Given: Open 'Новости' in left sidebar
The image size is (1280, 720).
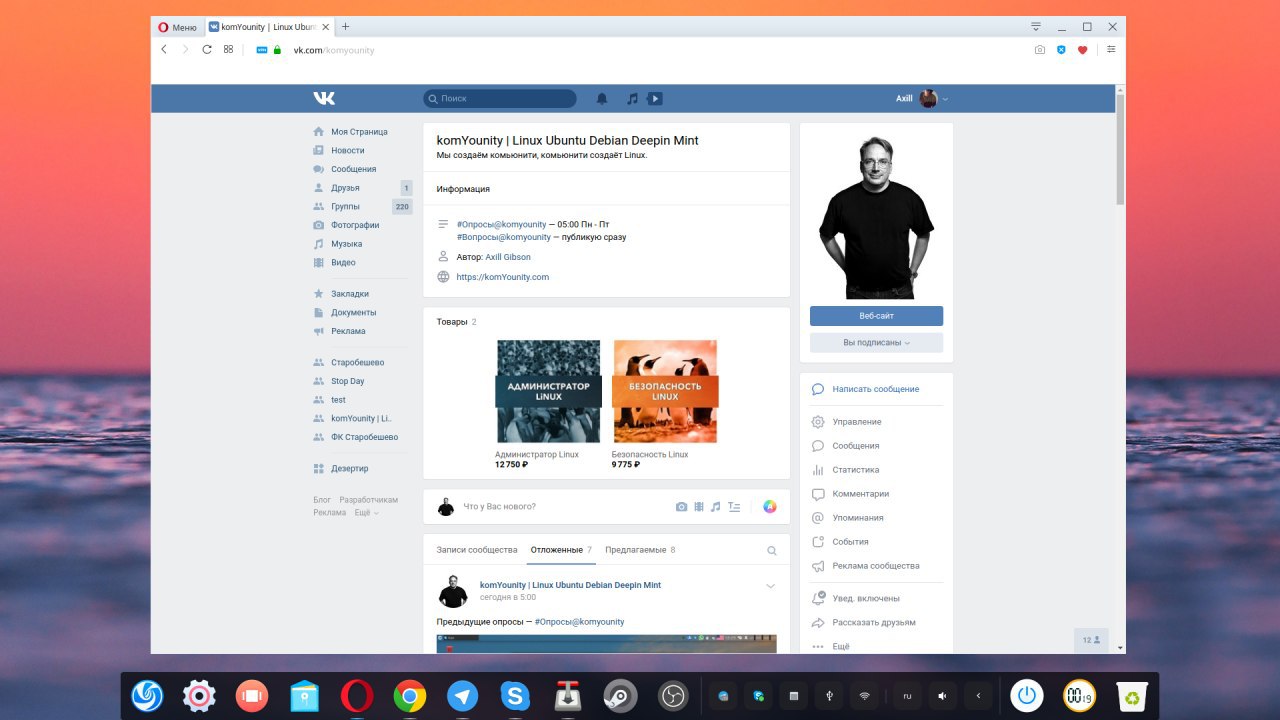Looking at the screenshot, I should tap(348, 150).
